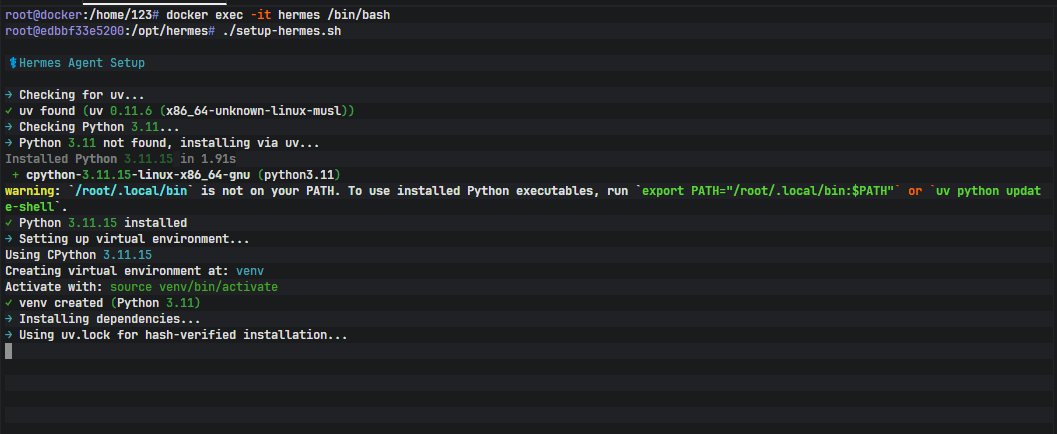The height and width of the screenshot is (434, 1057).
Task: Click the terminal cursor block
Action: click(x=9, y=351)
